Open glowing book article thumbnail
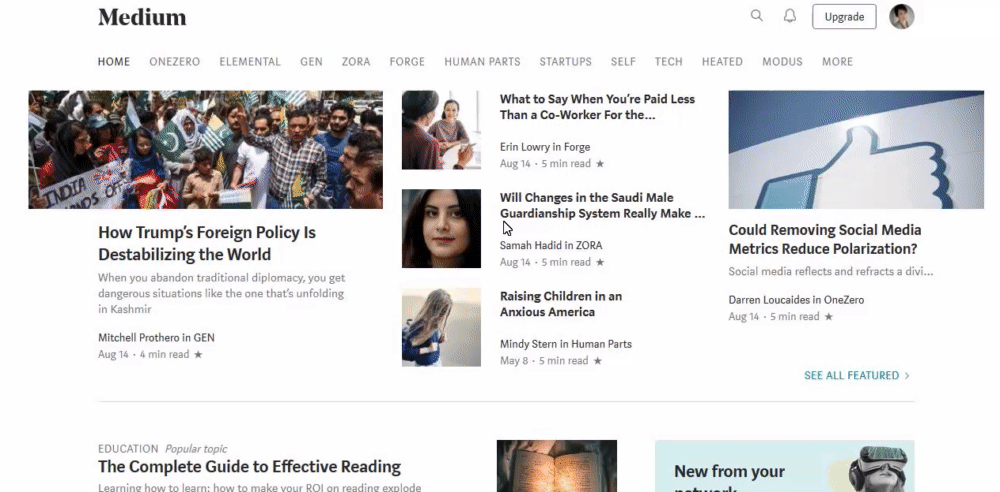The image size is (1000, 492). [557, 466]
